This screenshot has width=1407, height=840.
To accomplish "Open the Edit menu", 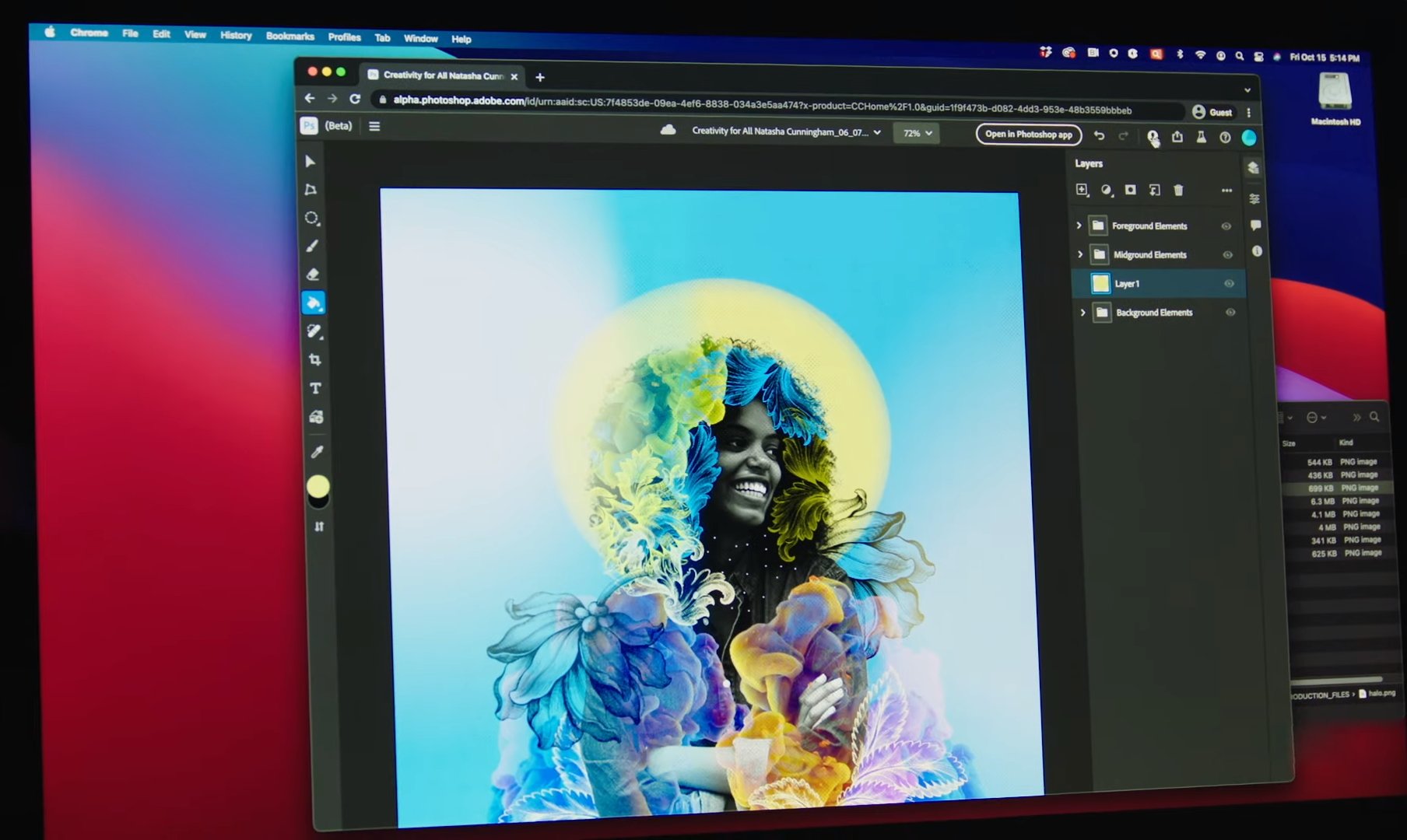I will pos(161,34).
